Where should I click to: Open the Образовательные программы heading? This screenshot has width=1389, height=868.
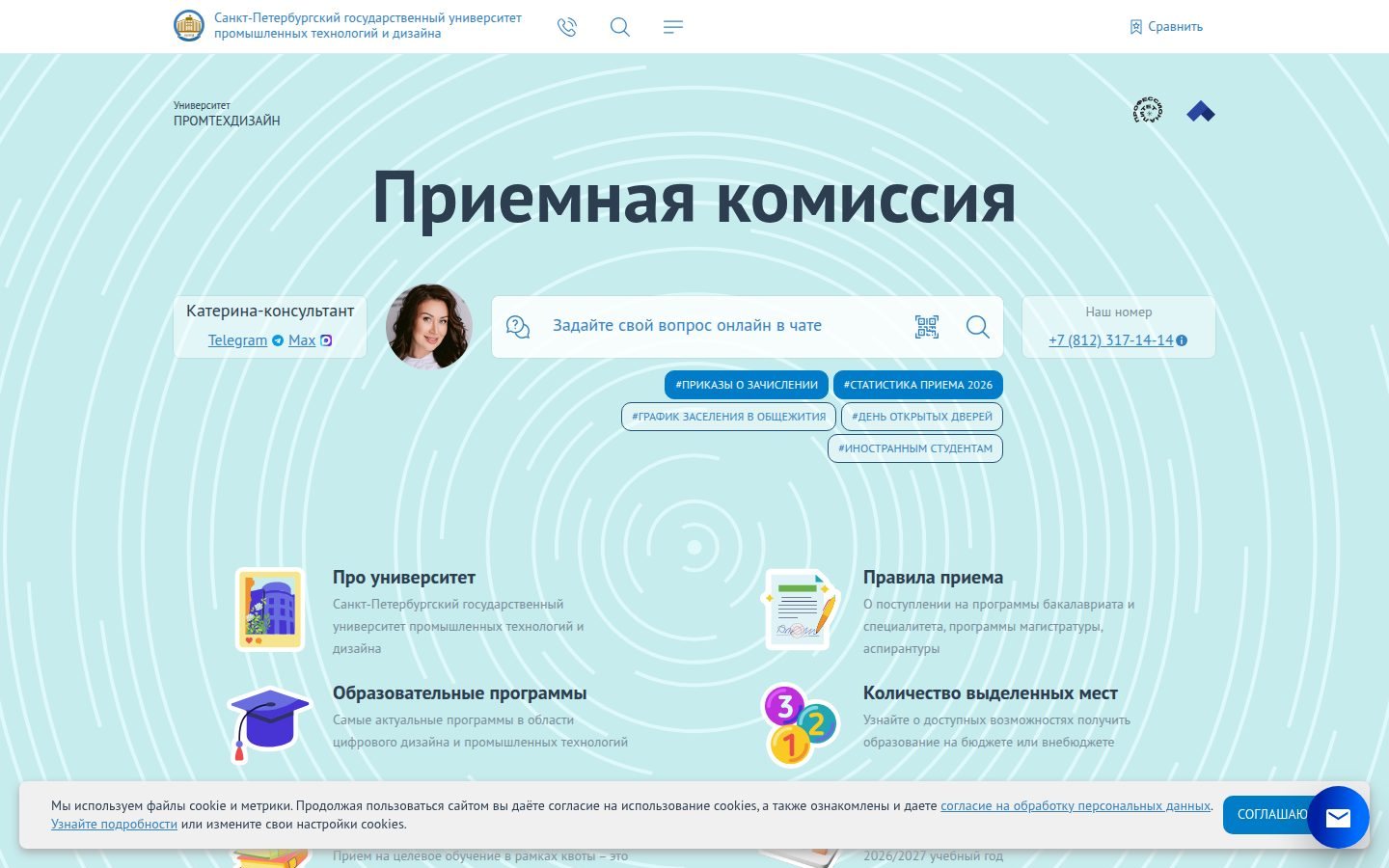tap(460, 693)
